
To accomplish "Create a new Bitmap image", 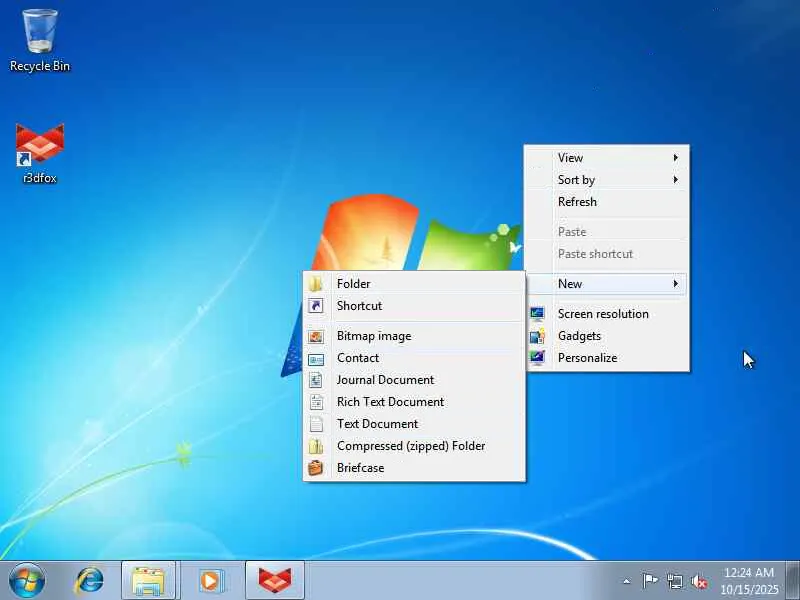I will point(414,336).
